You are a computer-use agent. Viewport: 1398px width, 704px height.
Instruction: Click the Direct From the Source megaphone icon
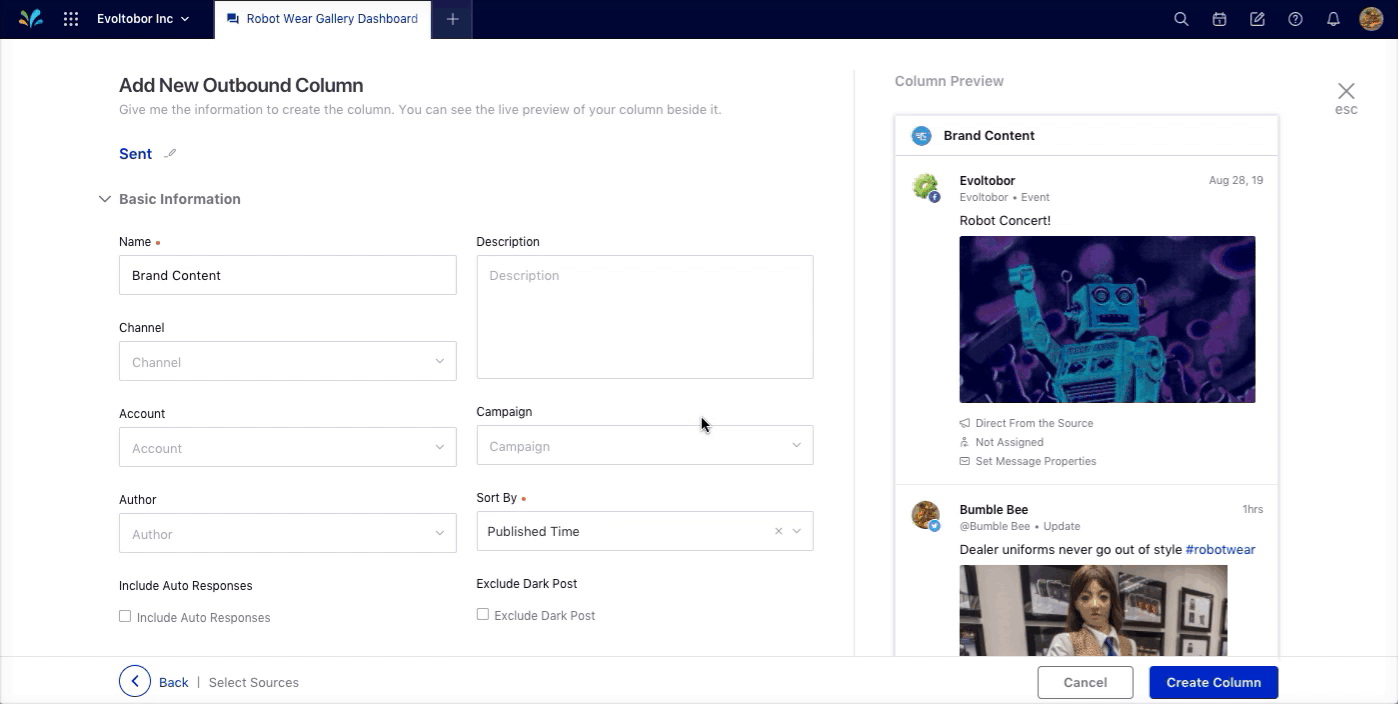[x=965, y=423]
